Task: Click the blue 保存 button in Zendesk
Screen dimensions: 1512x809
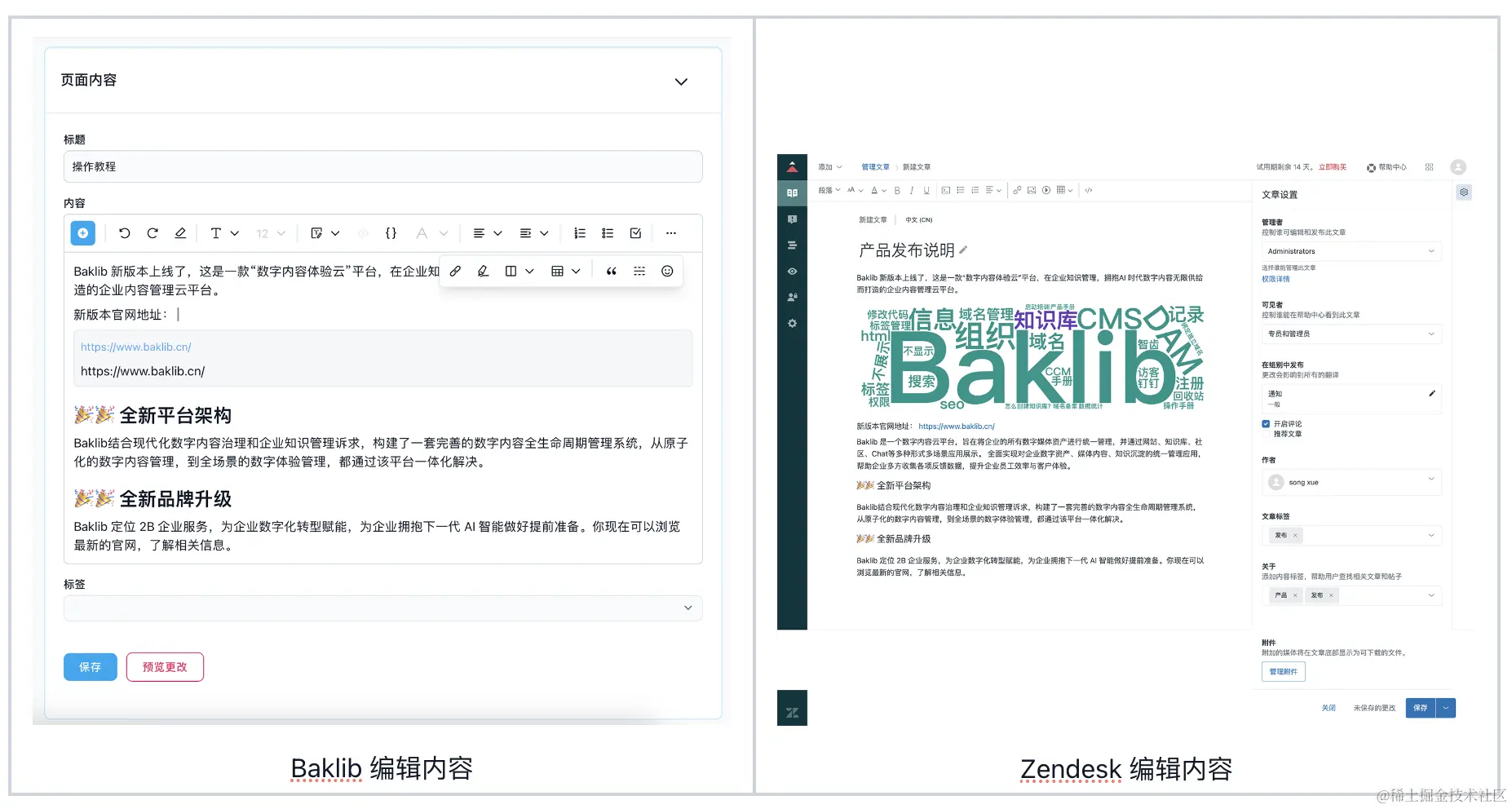Action: (1421, 708)
